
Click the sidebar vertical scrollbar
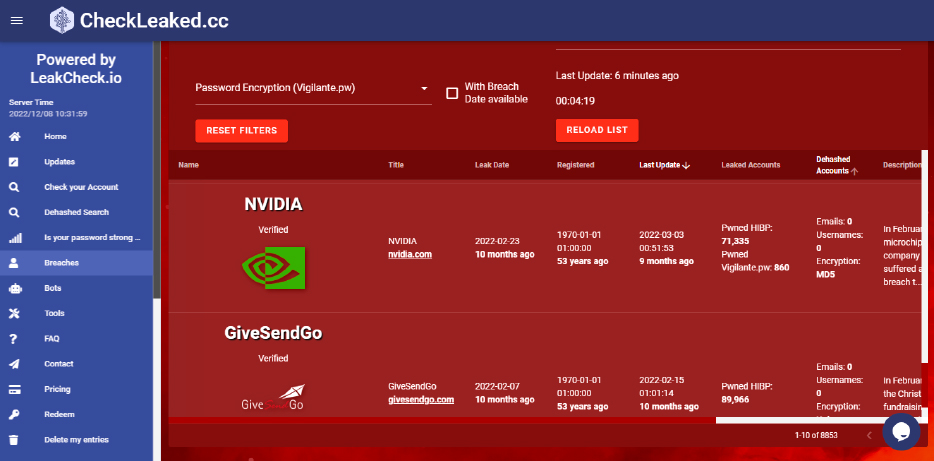click(157, 170)
